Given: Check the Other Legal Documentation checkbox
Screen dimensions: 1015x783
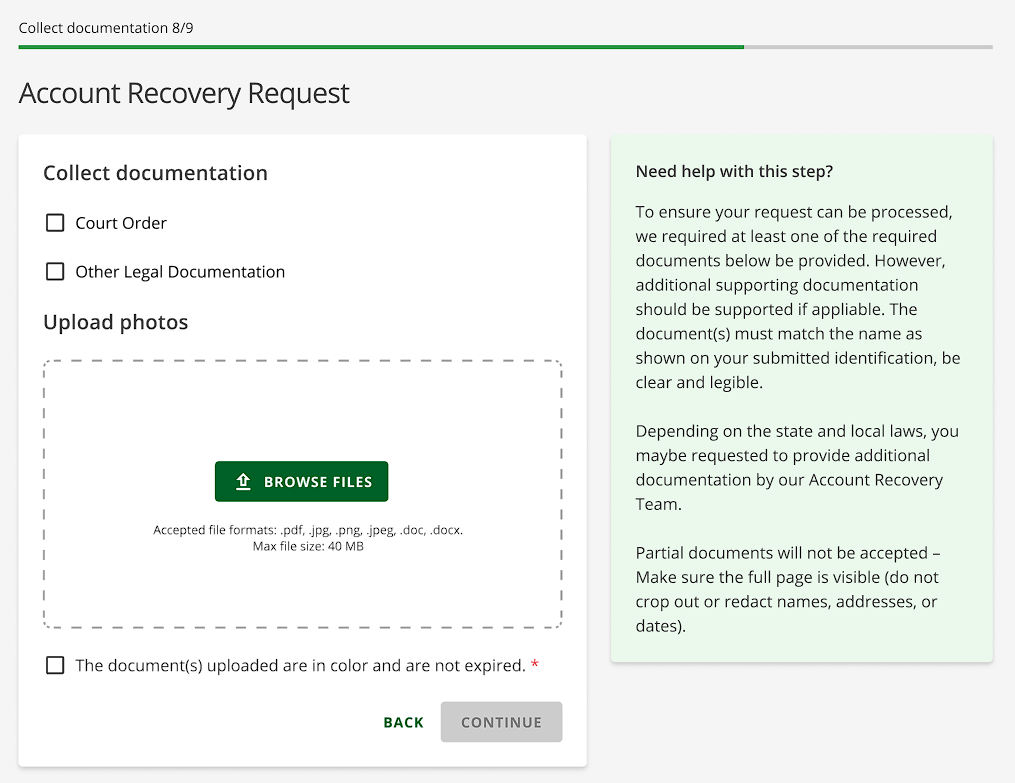Looking at the screenshot, I should tap(54, 271).
